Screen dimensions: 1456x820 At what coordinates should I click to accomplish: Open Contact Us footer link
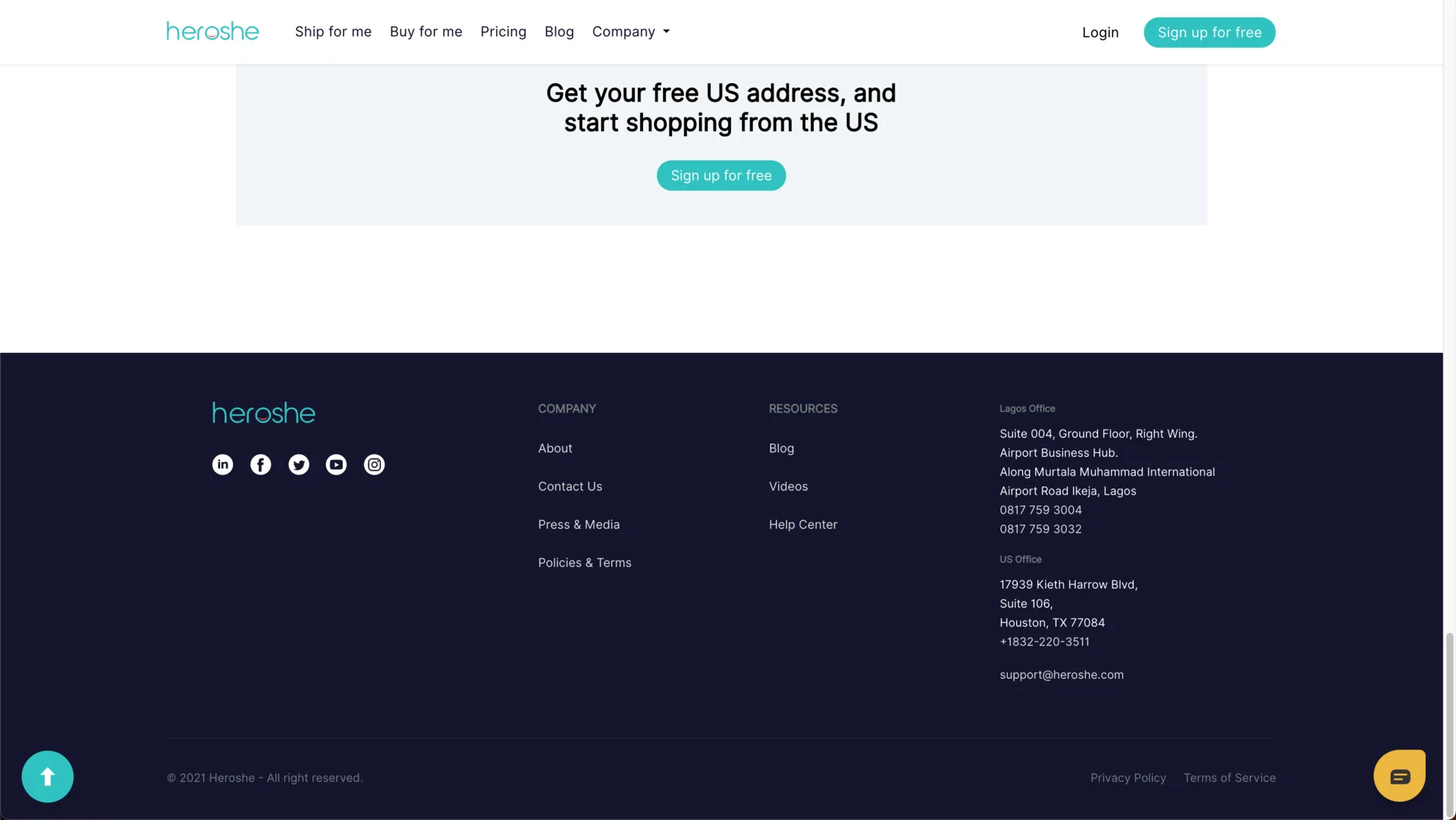coord(570,486)
